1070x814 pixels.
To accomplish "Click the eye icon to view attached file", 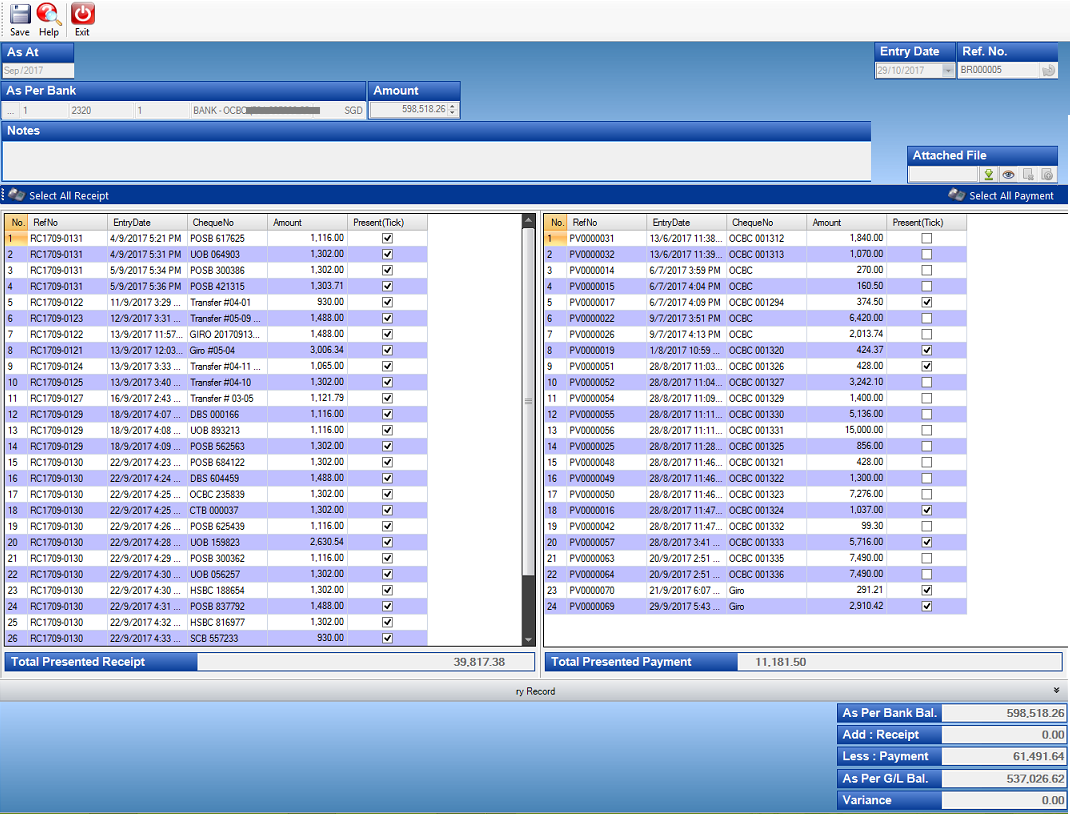I will pyautogui.click(x=1008, y=174).
